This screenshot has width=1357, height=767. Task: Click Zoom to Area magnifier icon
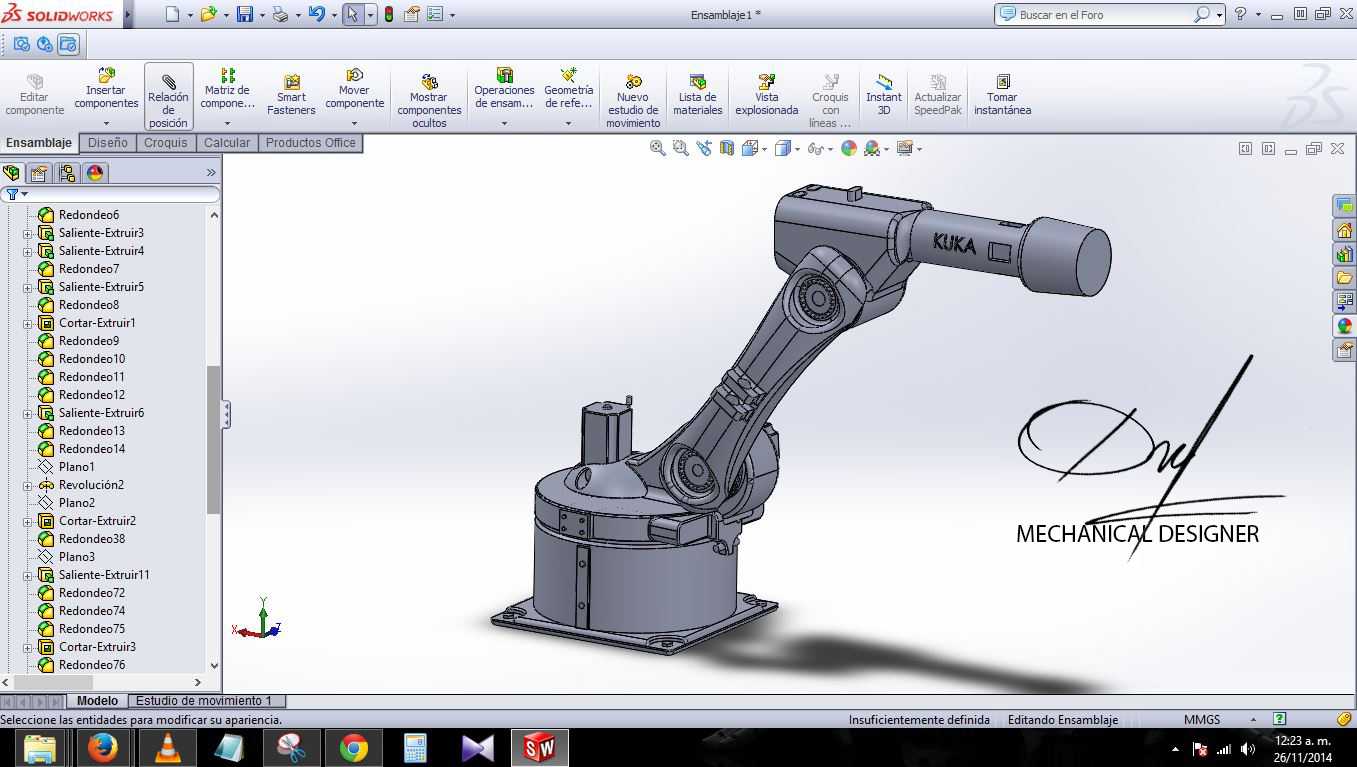click(680, 148)
